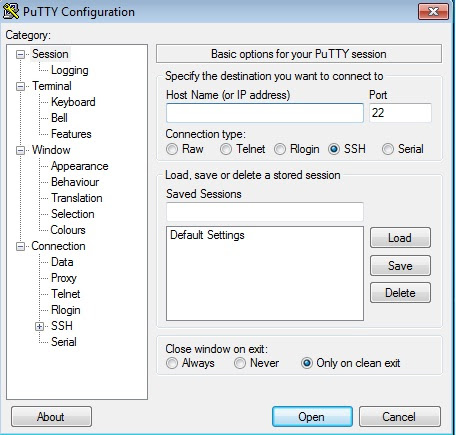This screenshot has width=456, height=435.
Task: Open the Appearance settings category
Action: point(79,166)
